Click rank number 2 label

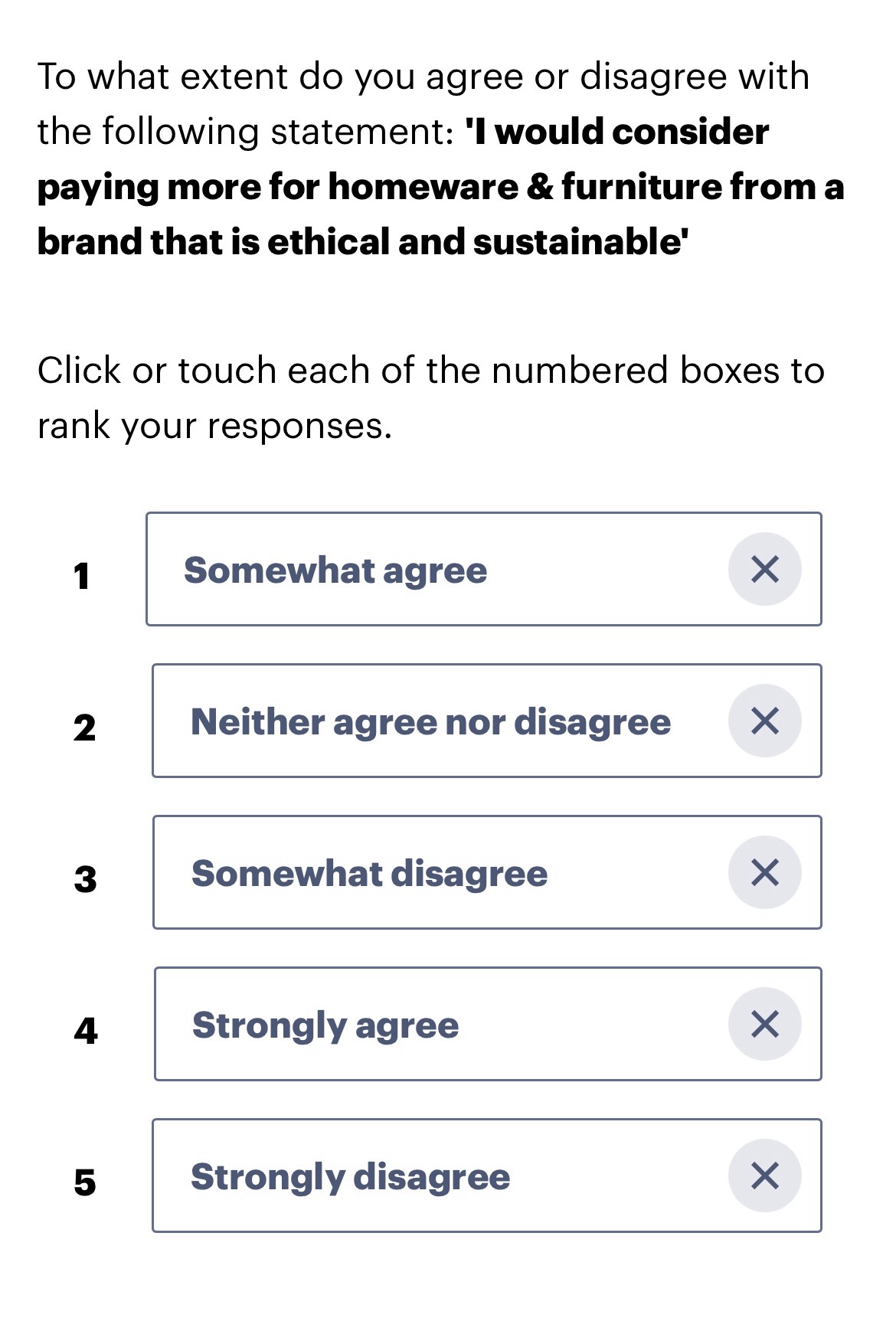coord(84,728)
